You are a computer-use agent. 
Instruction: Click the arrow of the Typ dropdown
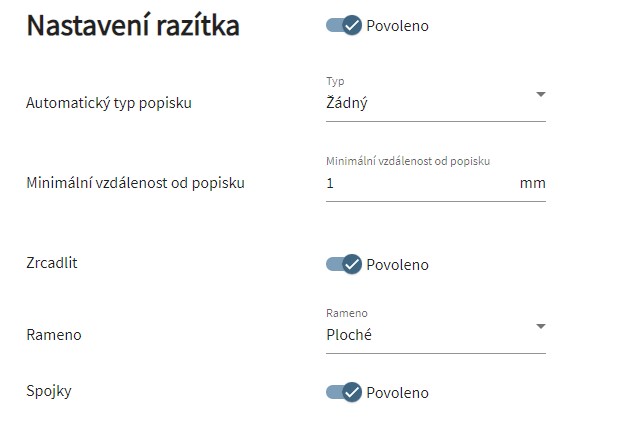coord(540,94)
